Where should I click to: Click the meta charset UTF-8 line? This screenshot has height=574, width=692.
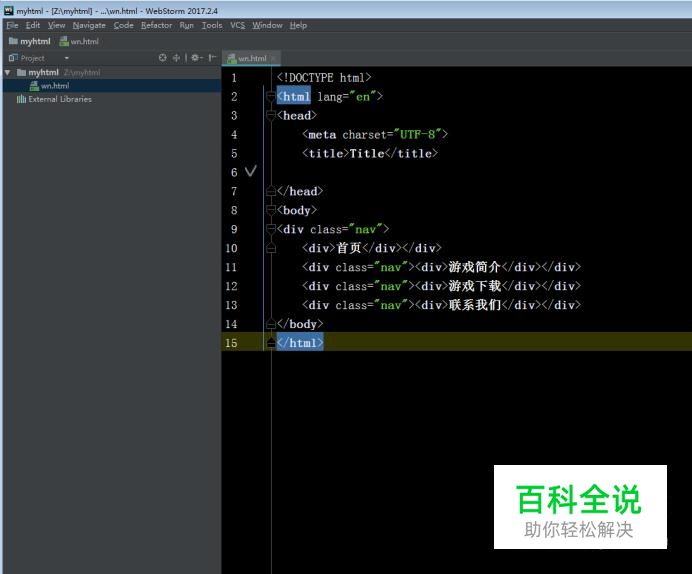coord(375,135)
